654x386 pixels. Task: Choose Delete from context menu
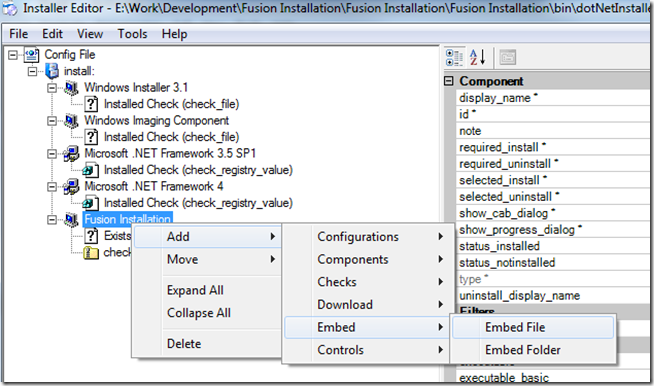pyautogui.click(x=208, y=344)
